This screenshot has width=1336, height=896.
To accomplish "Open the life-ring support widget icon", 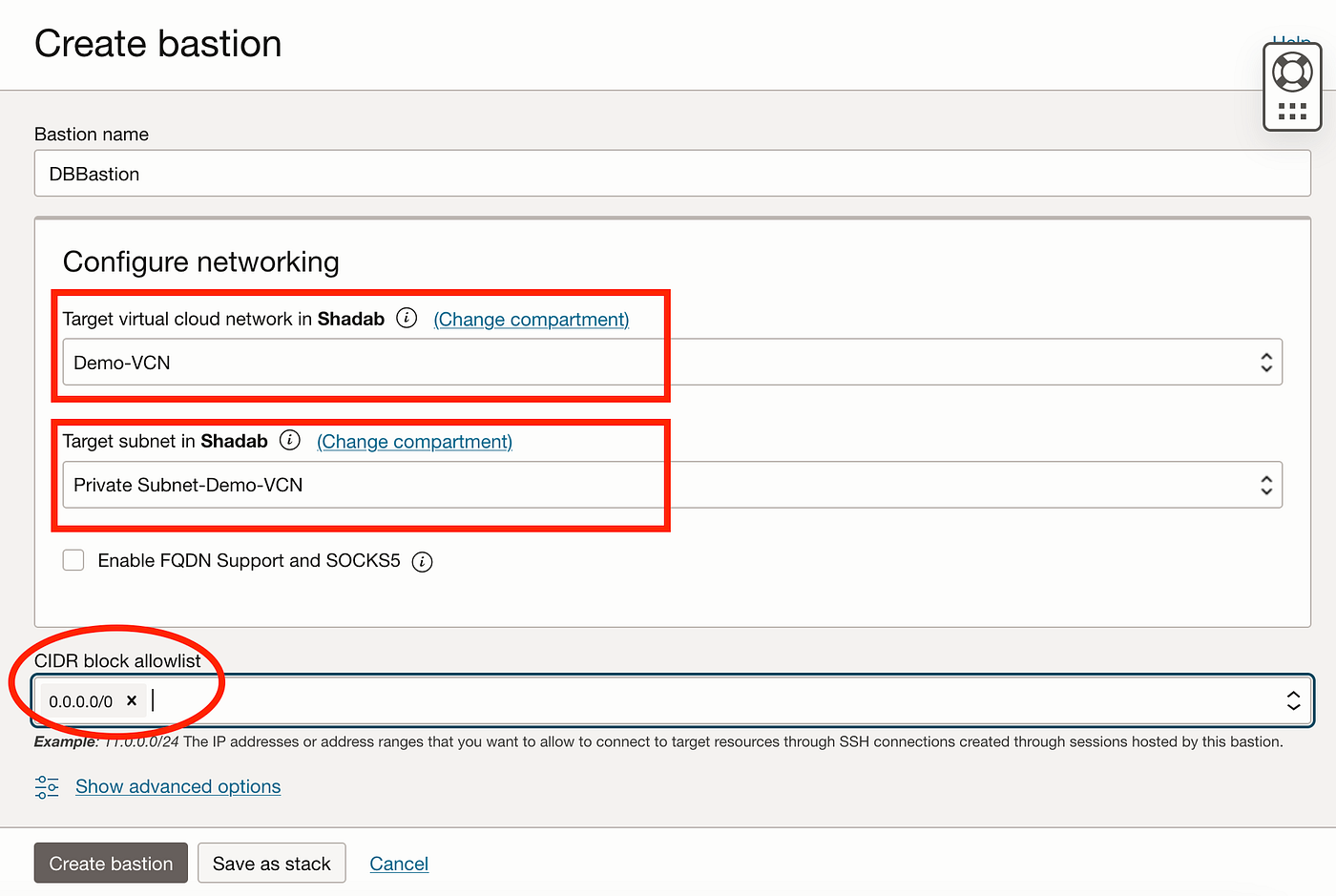I will pyautogui.click(x=1292, y=71).
